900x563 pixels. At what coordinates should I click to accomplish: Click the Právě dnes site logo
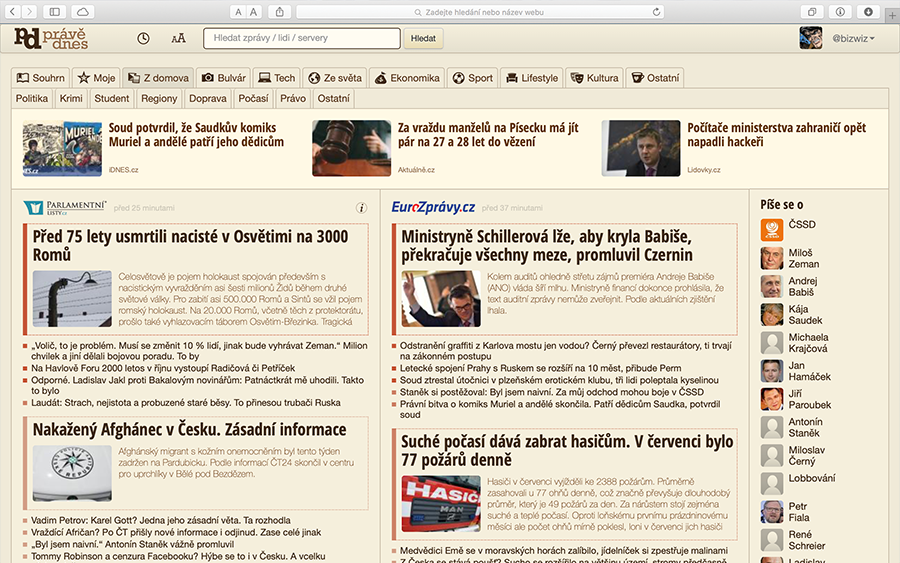click(51, 38)
